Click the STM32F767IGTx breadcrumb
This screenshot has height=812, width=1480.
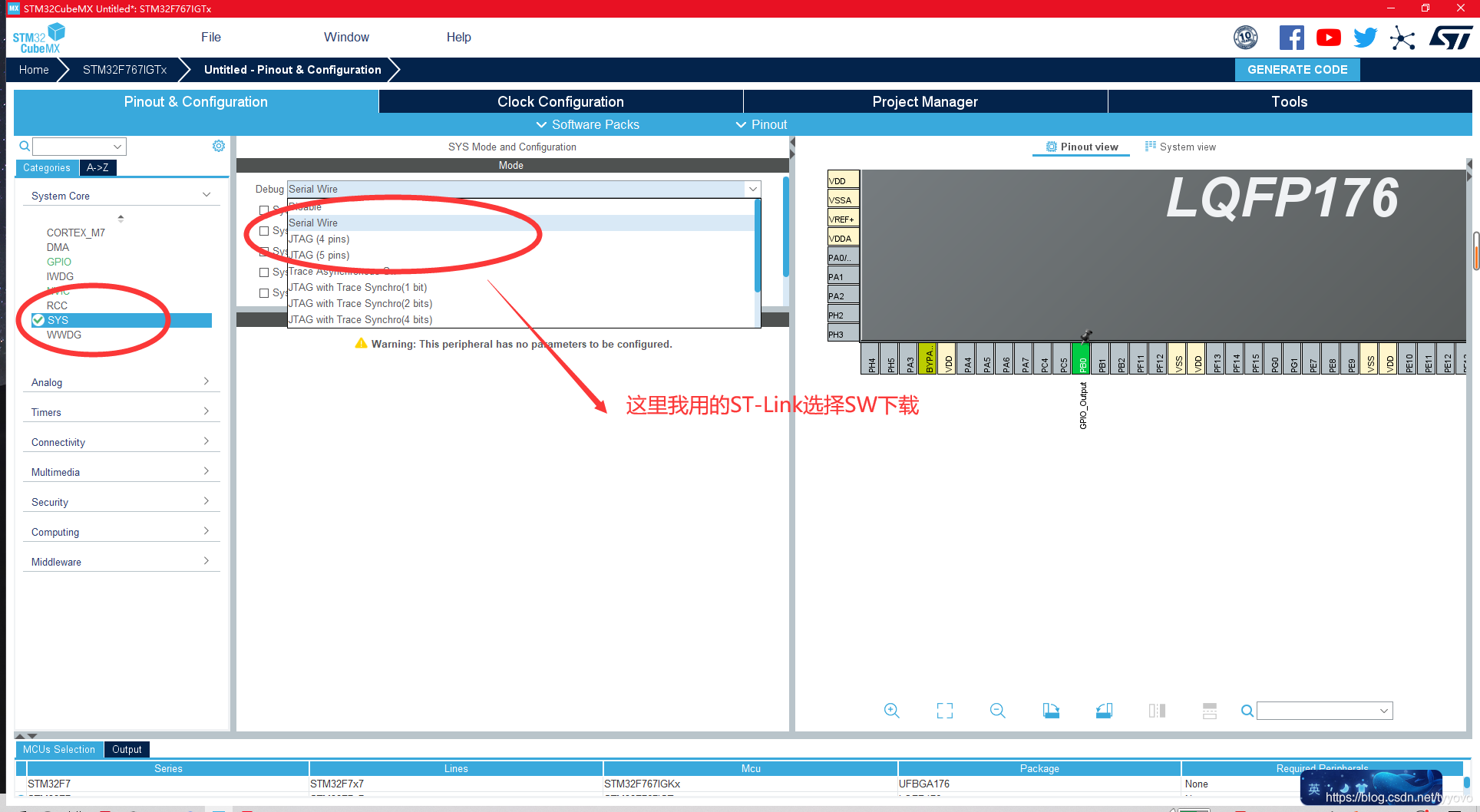click(124, 70)
